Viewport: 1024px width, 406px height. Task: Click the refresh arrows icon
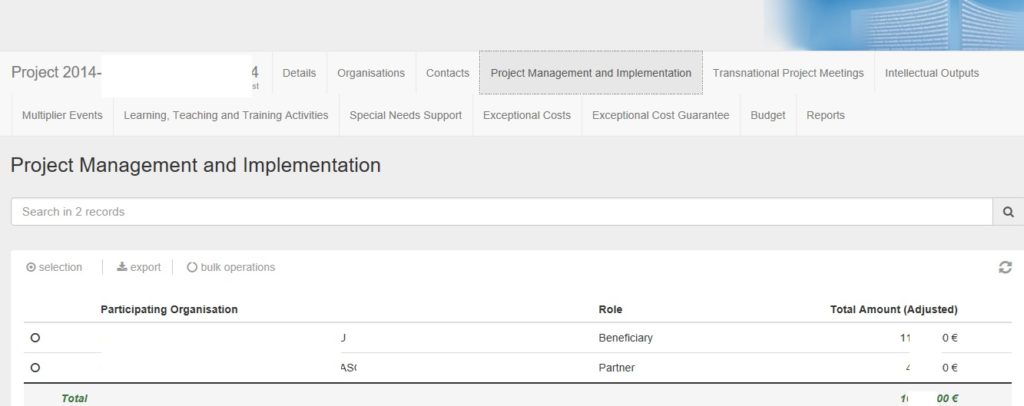coord(1005,267)
